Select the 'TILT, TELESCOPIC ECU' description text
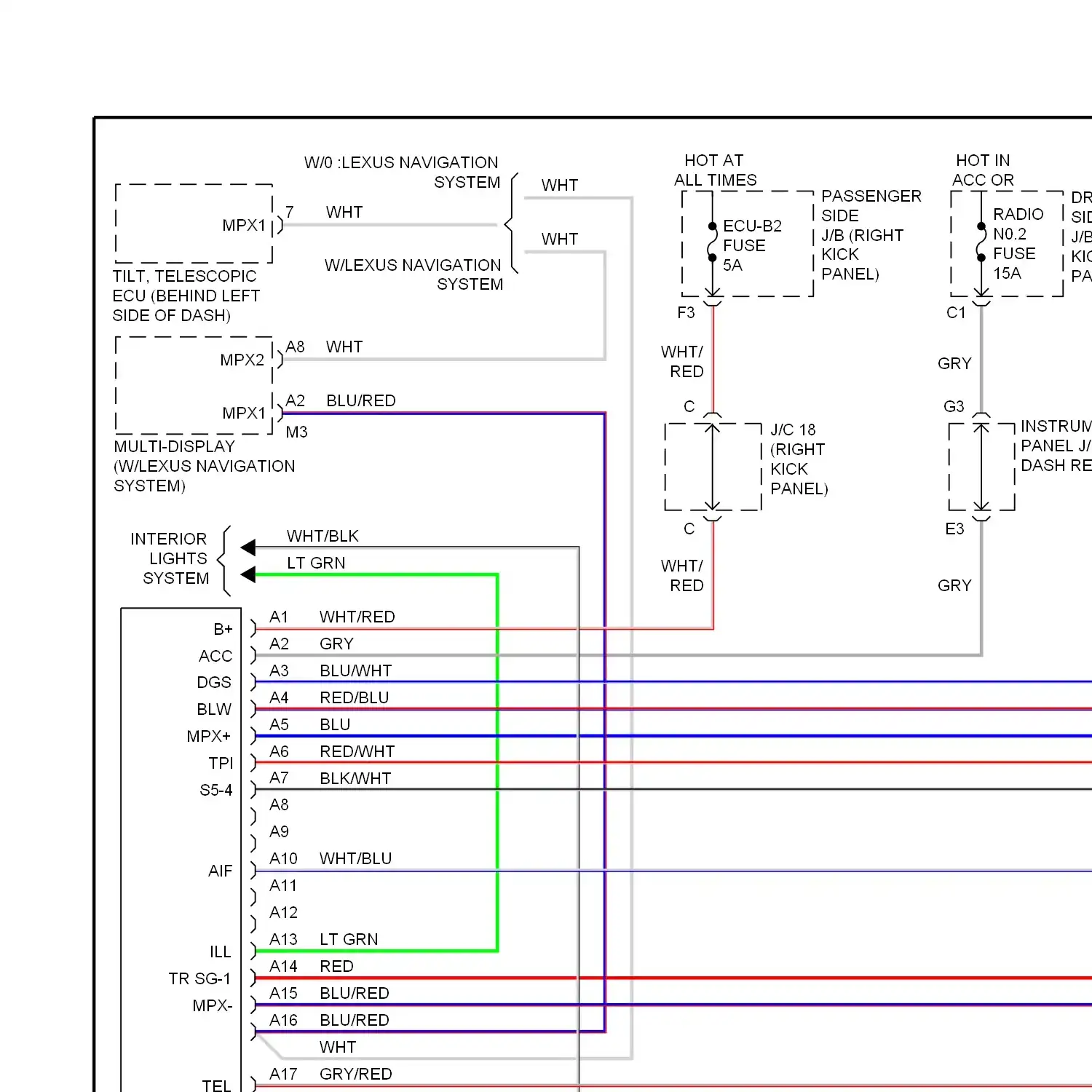This screenshot has height=1092, width=1092. 186,296
